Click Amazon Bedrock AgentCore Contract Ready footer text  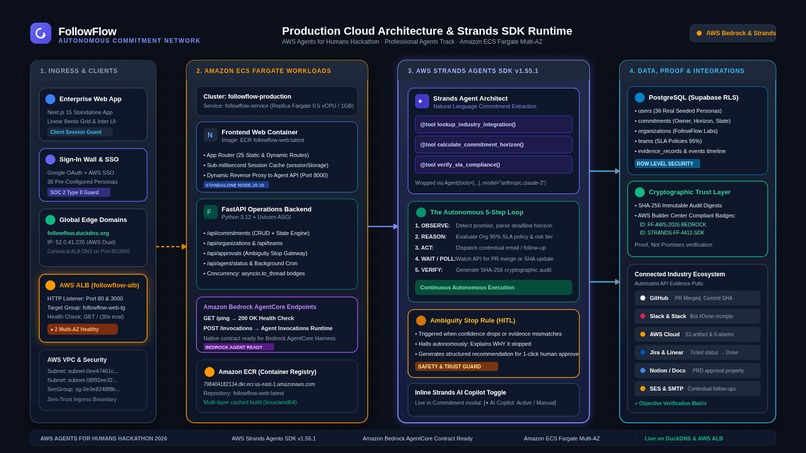[417, 439]
